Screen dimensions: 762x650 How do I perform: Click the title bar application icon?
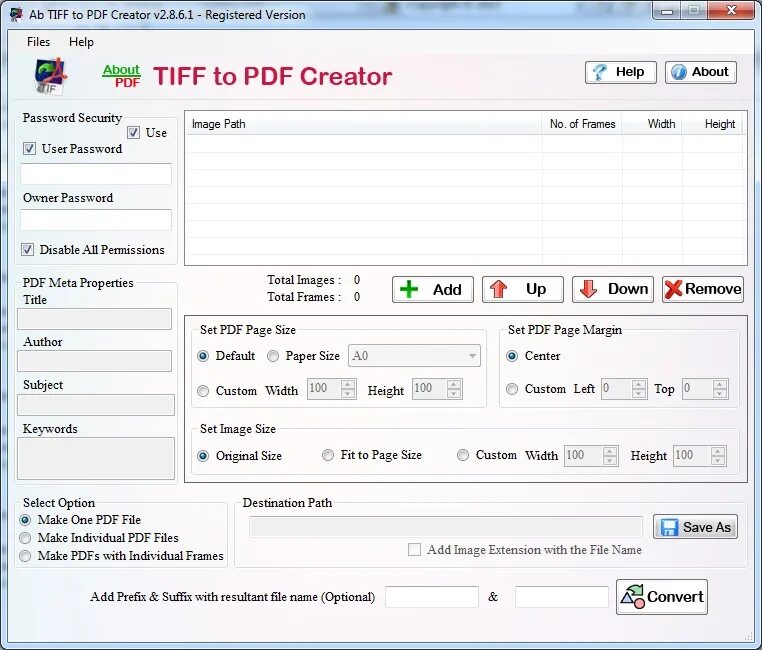point(16,15)
